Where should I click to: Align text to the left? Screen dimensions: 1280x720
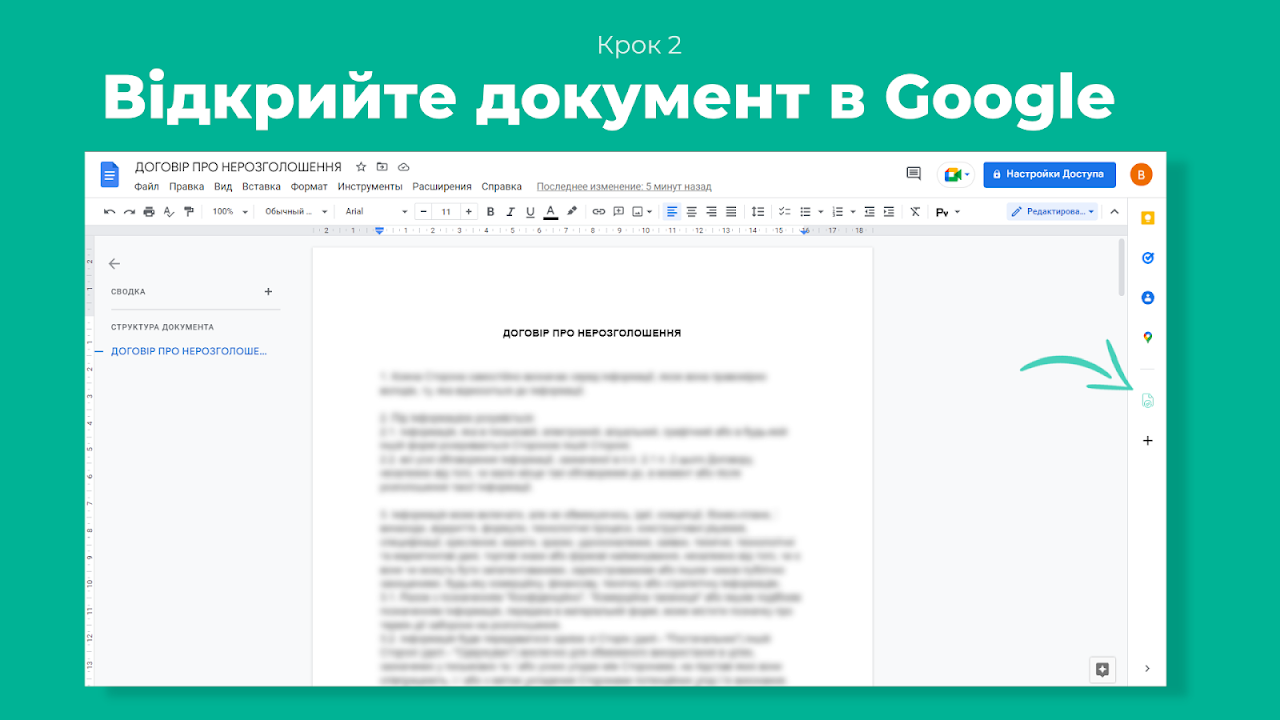coord(672,212)
